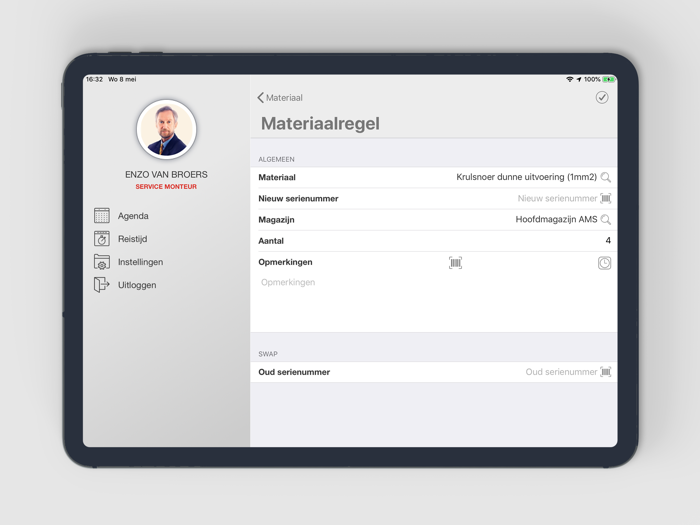Tap barcode icon in Opmerkingen row

[455, 262]
